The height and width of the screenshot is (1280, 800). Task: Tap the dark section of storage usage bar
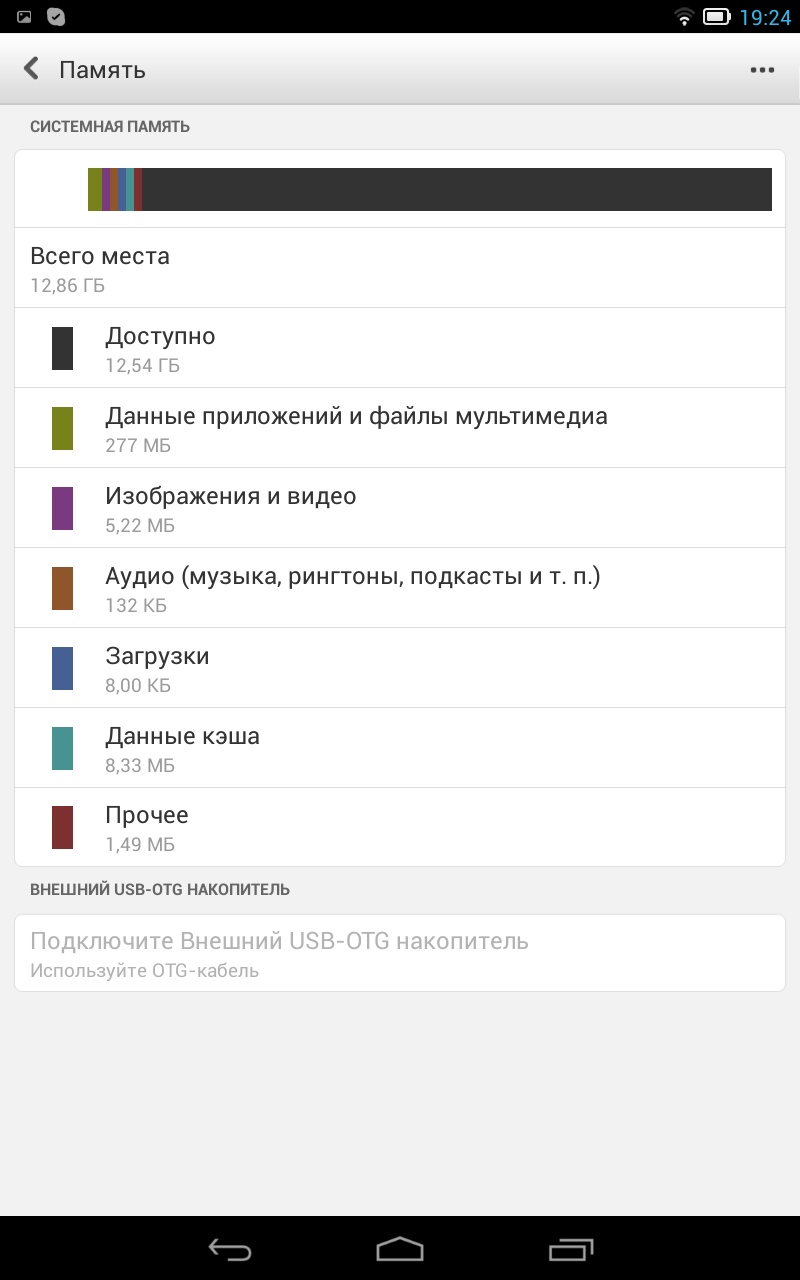pyautogui.click(x=456, y=190)
